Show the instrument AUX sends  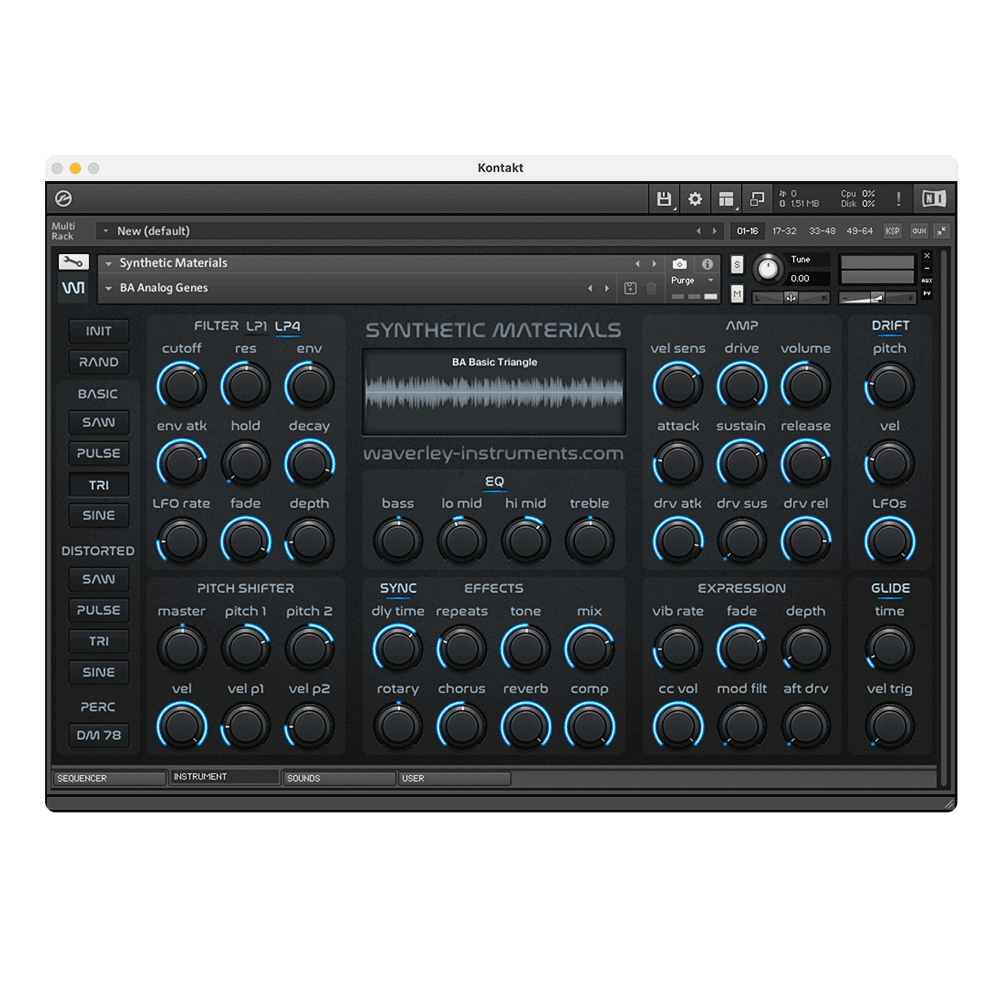click(x=927, y=281)
